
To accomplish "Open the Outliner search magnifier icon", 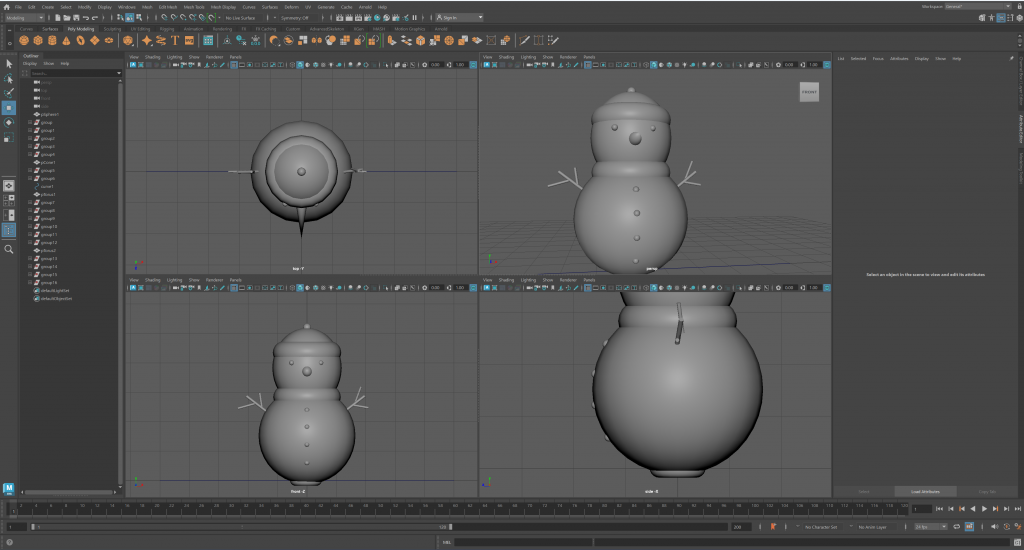I will (x=9, y=249).
